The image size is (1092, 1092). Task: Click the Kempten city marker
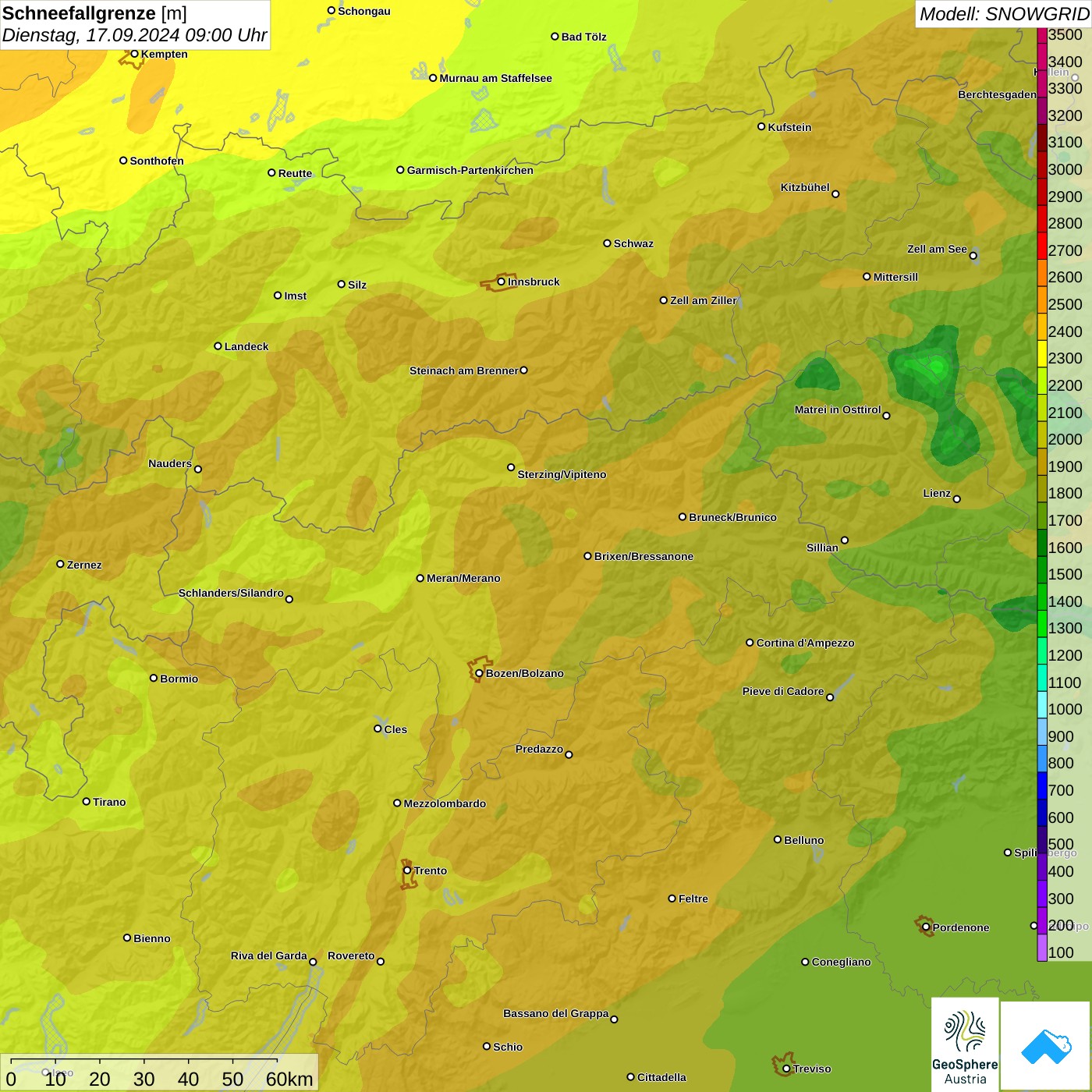click(x=134, y=54)
